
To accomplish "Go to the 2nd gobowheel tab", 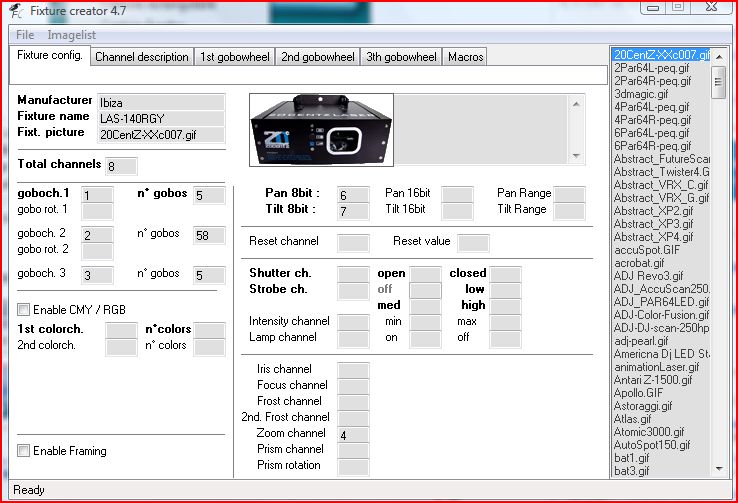I will coord(317,57).
